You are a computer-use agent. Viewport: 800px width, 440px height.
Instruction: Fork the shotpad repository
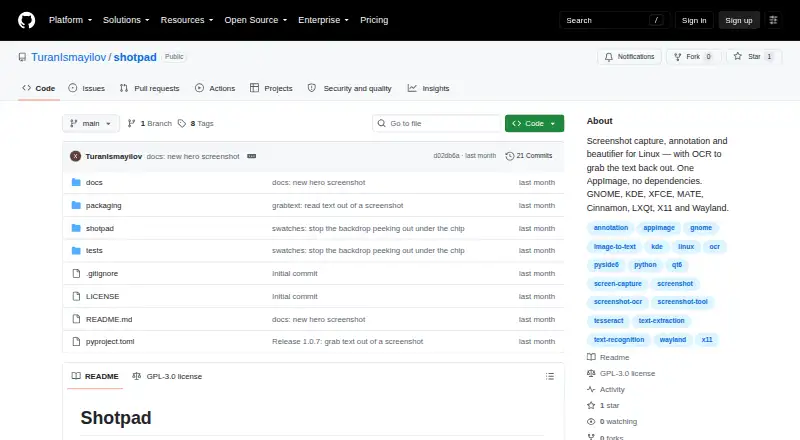[693, 57]
